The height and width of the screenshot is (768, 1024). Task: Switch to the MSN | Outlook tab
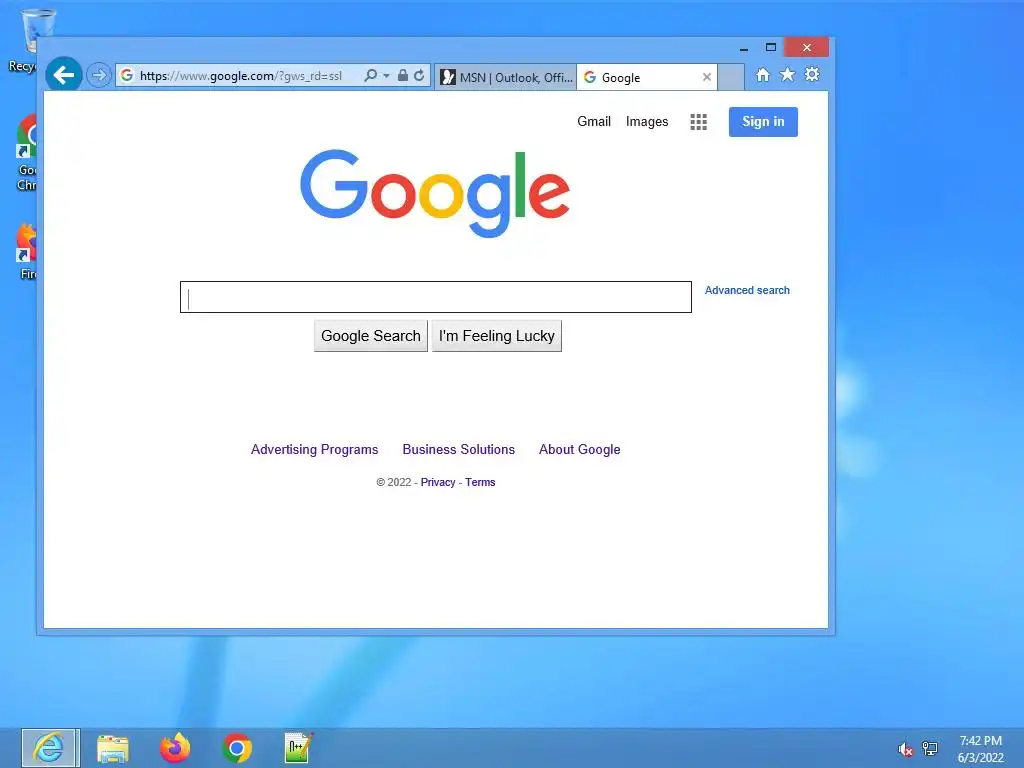tap(505, 77)
